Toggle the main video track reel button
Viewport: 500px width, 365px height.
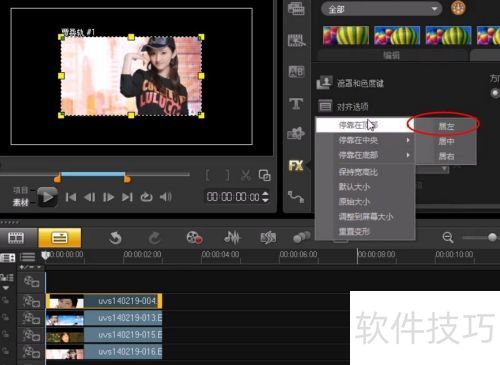click(x=32, y=282)
